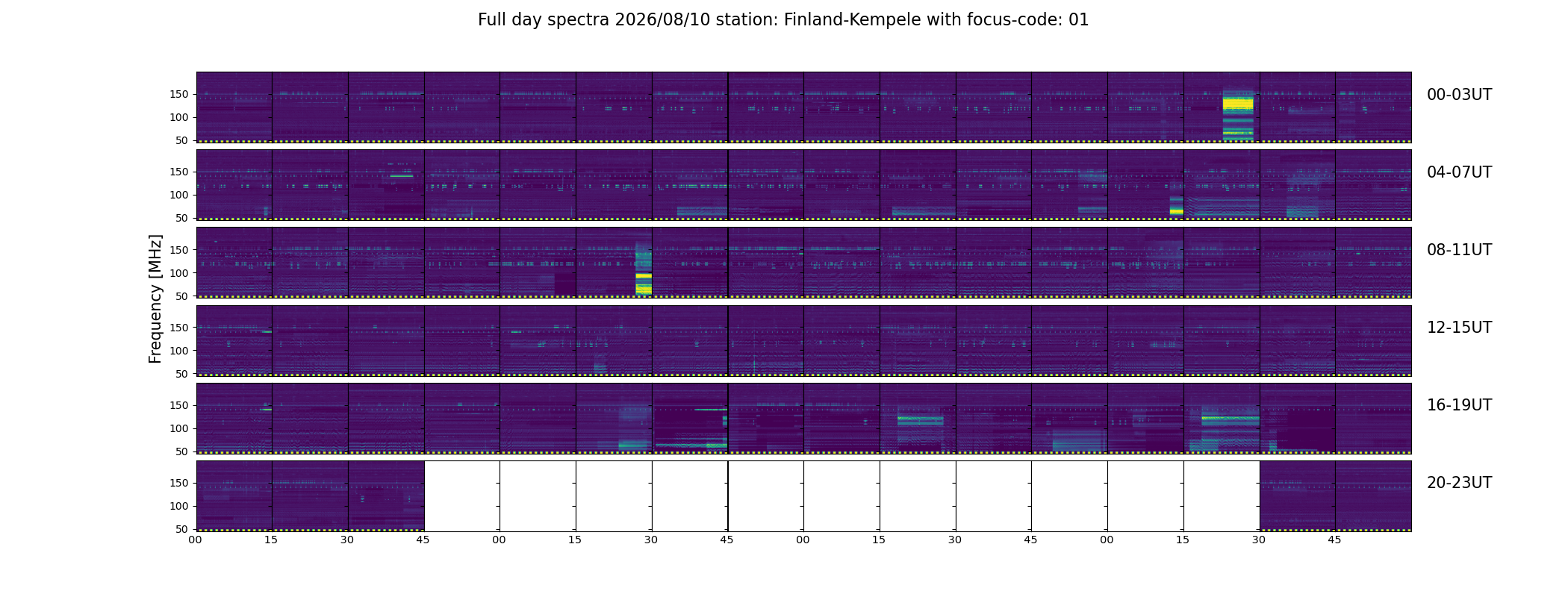Viewport: 1568px width, 597px height.
Task: Click the small yellow burst in 04-07UT row
Action: coord(1176,206)
